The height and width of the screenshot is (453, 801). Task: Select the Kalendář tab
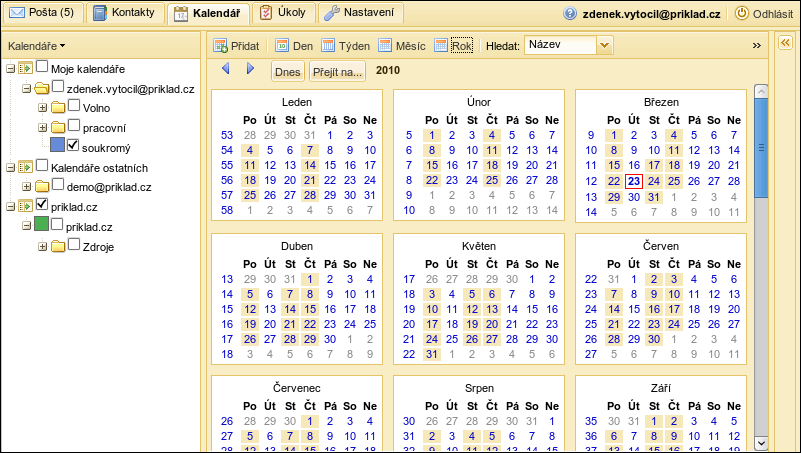(207, 14)
